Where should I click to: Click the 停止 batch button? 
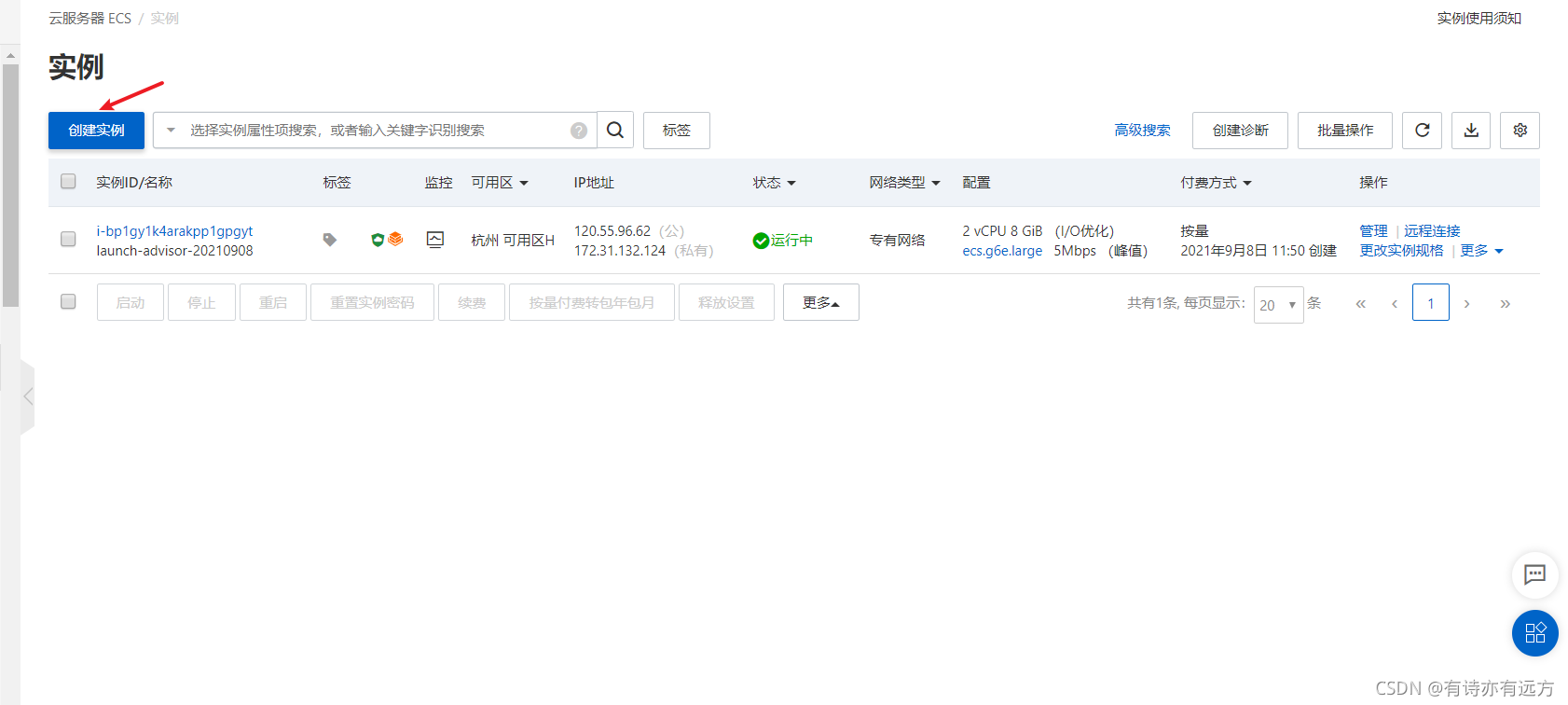tap(201, 302)
